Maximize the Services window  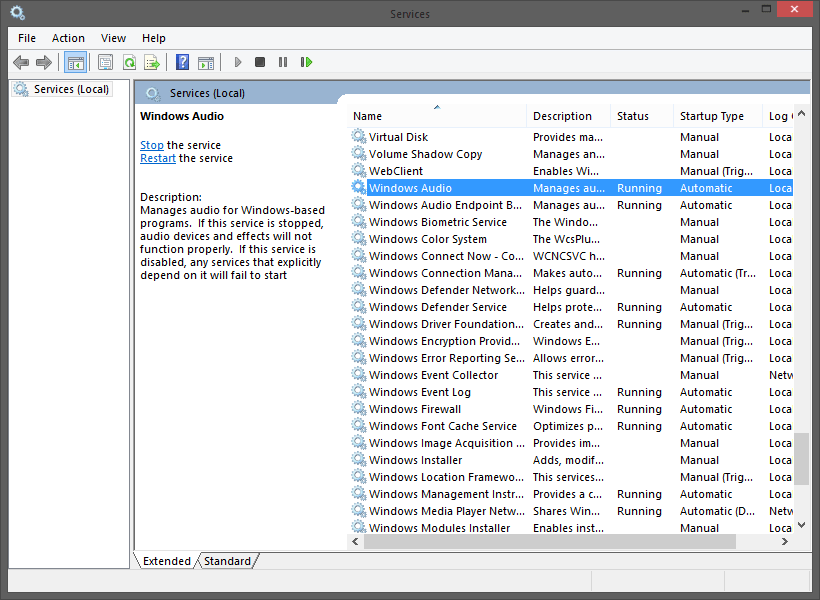coord(766,9)
